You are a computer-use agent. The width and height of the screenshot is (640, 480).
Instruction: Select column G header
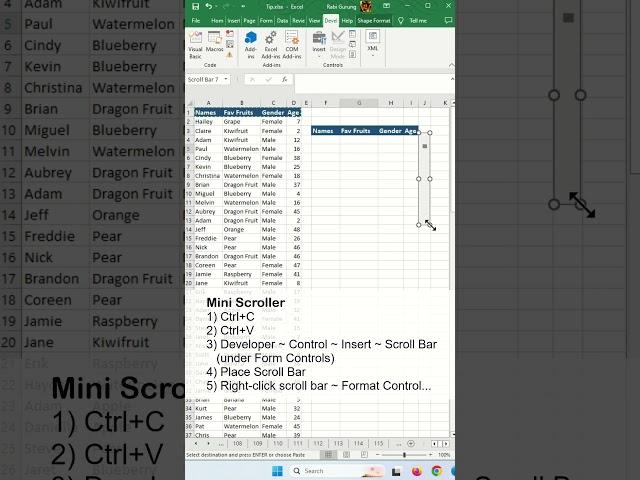359,103
